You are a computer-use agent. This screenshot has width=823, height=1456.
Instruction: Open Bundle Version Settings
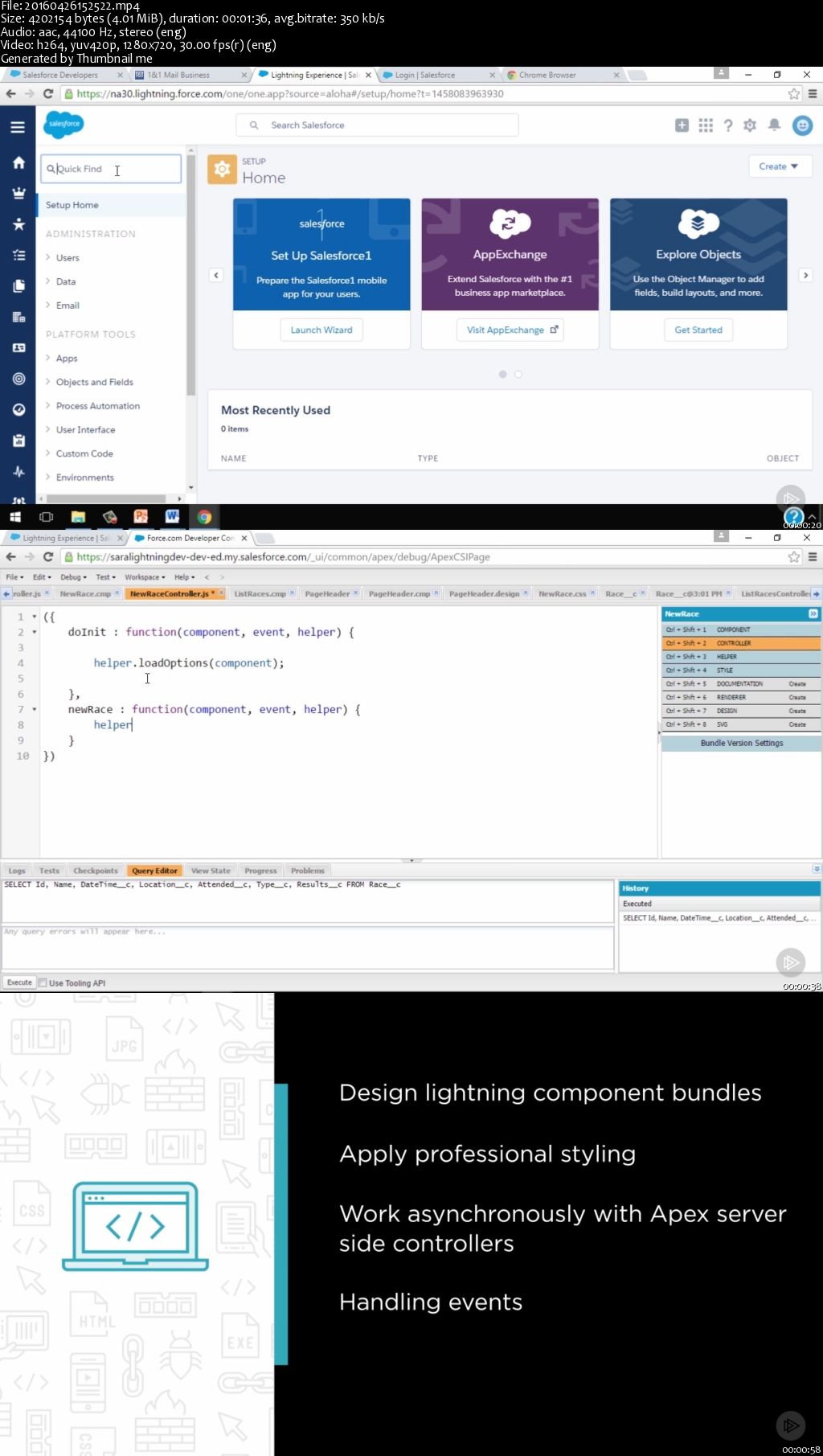point(742,744)
